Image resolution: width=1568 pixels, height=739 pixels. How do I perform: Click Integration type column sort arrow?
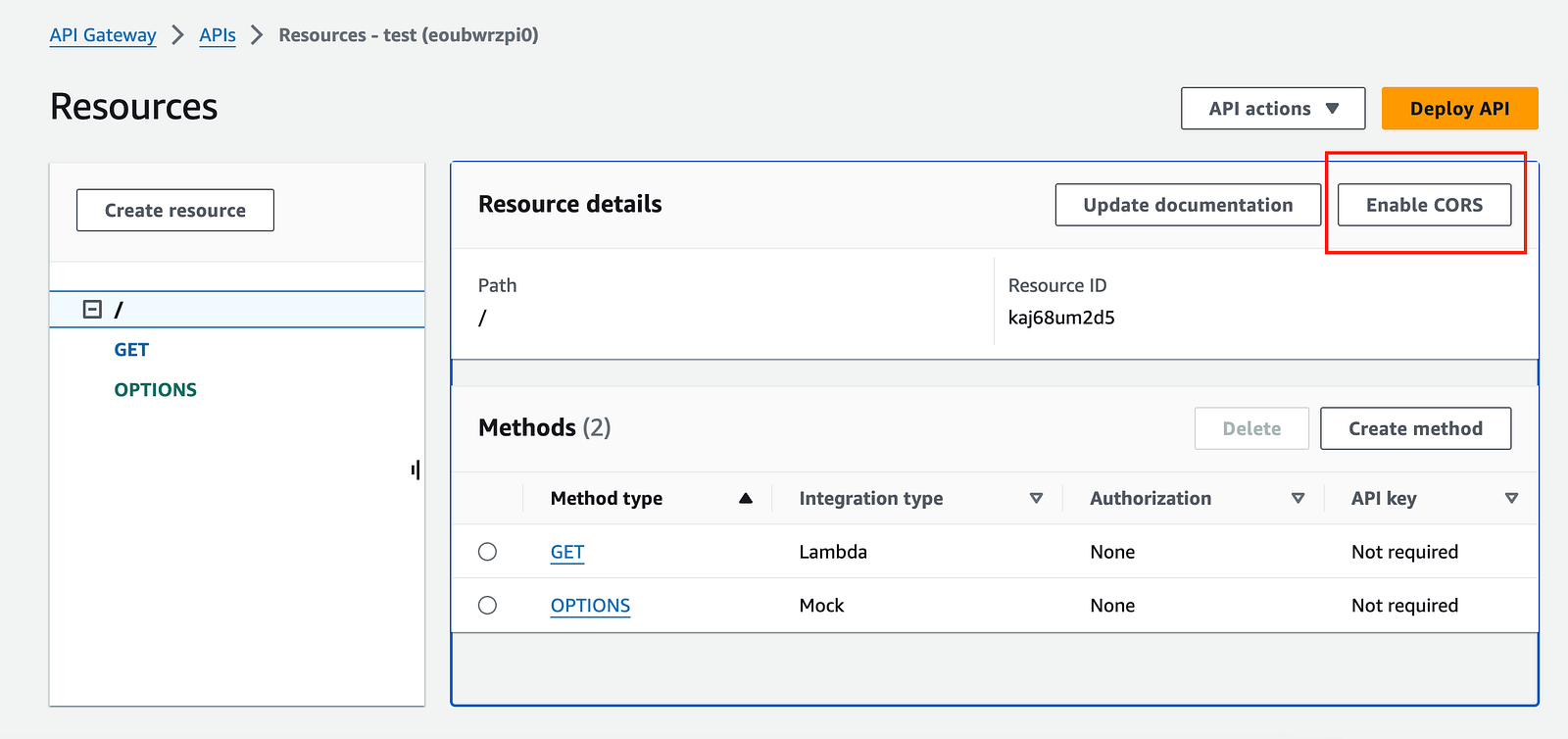[x=1036, y=499]
